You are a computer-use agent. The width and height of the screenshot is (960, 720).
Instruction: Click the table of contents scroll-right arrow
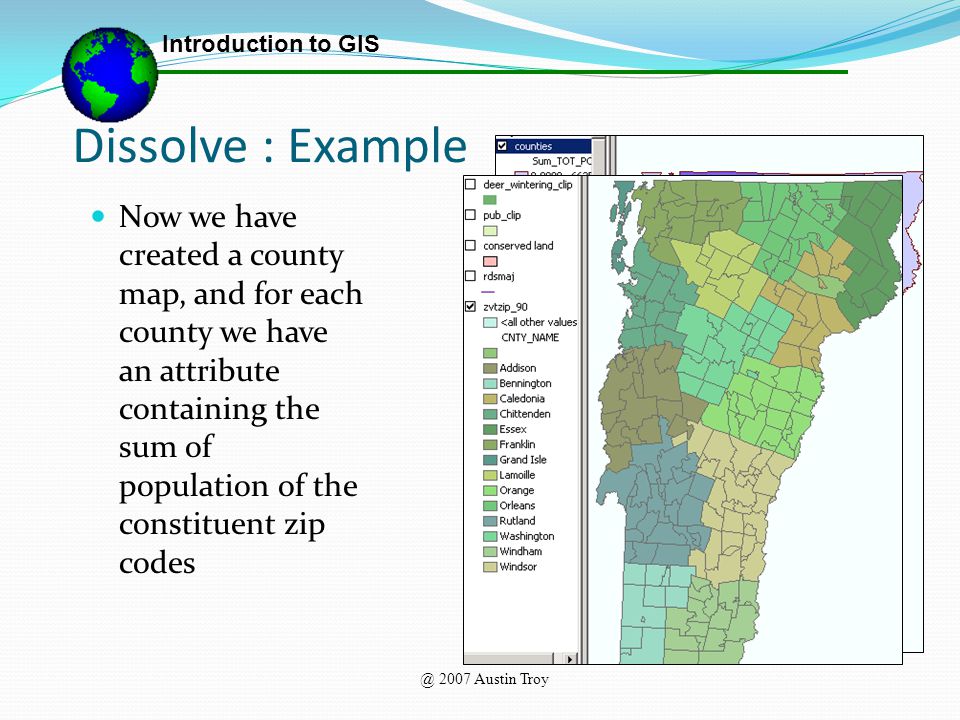[x=570, y=659]
